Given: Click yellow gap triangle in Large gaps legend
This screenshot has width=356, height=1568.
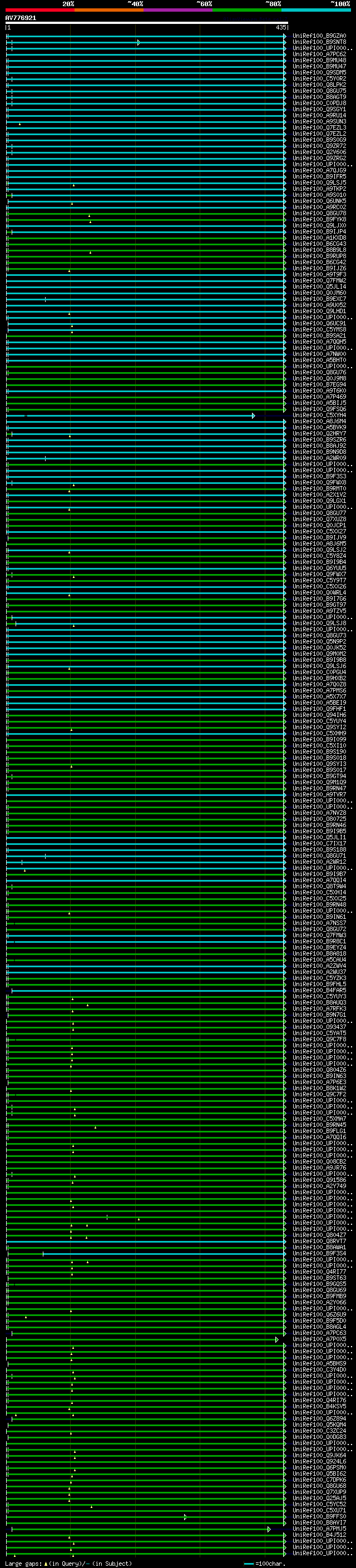Looking at the screenshot, I should (x=46, y=1564).
